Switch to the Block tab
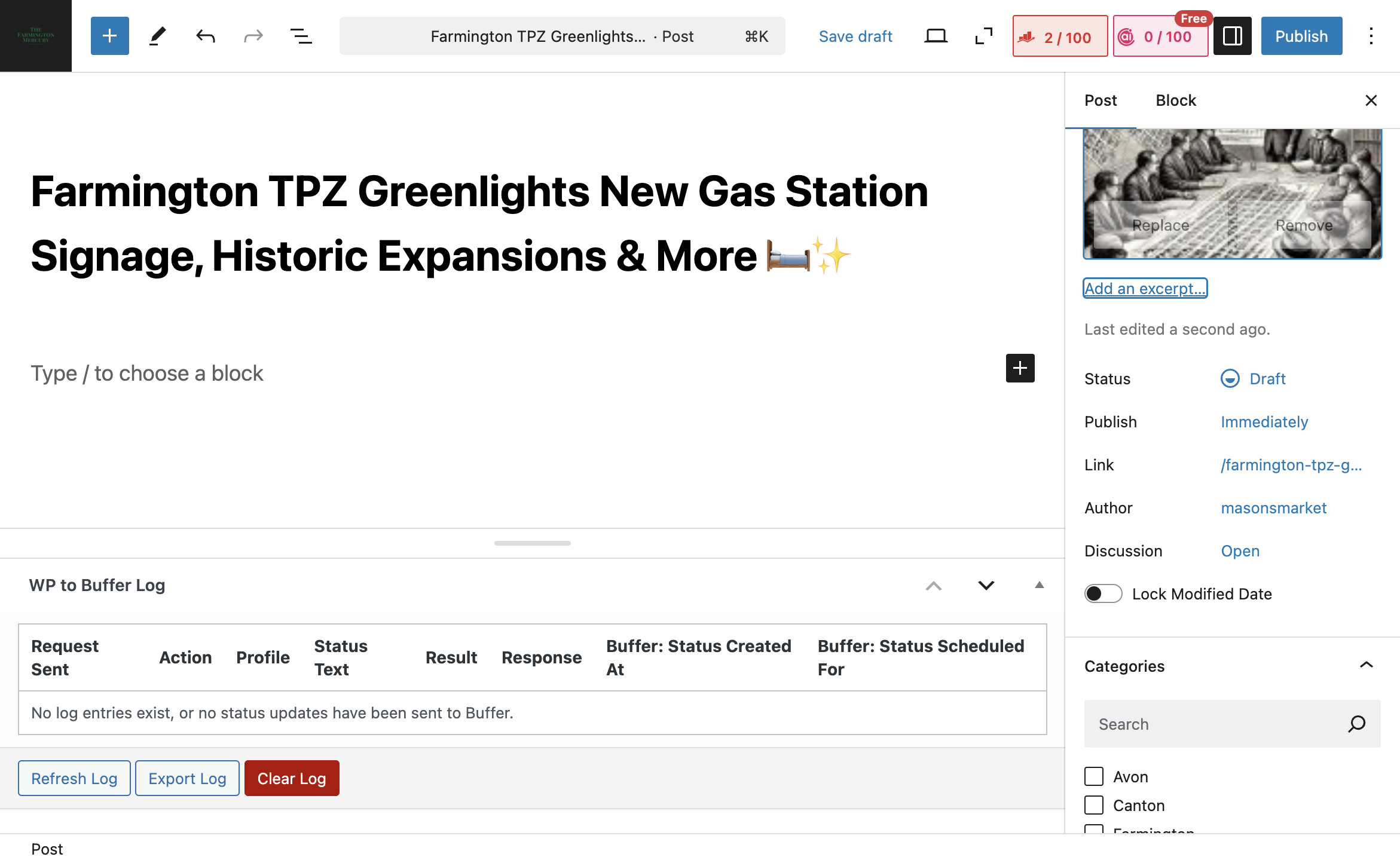 (x=1175, y=100)
